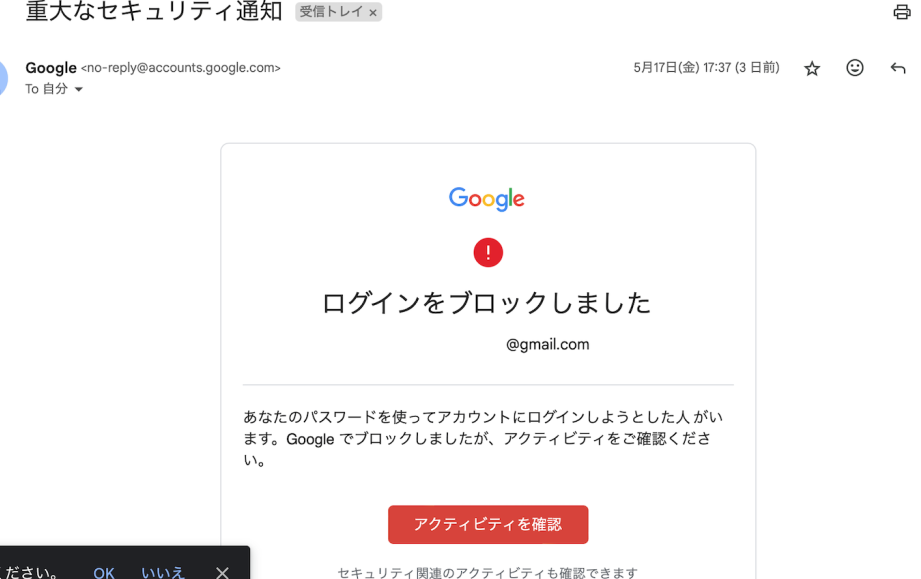Click the 受信トレイ label chip
This screenshot has height=579, width=921.
click(331, 12)
